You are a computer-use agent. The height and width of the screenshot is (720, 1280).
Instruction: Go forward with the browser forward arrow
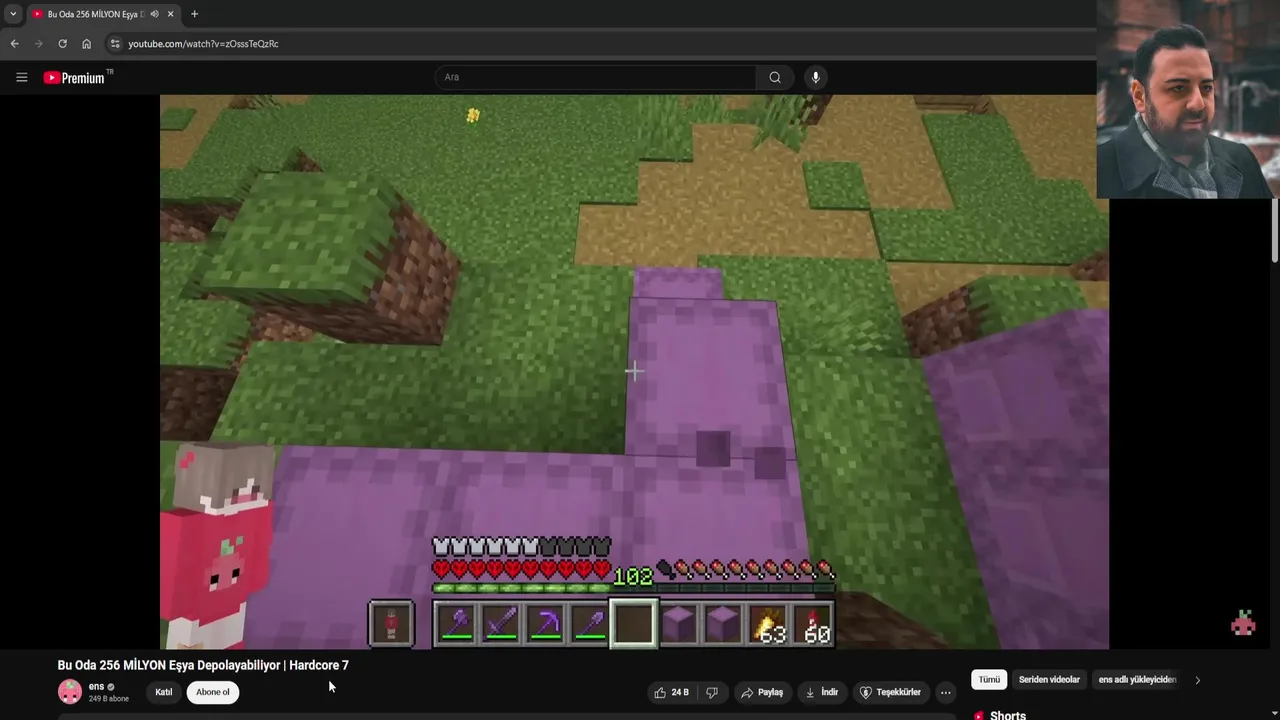(38, 44)
